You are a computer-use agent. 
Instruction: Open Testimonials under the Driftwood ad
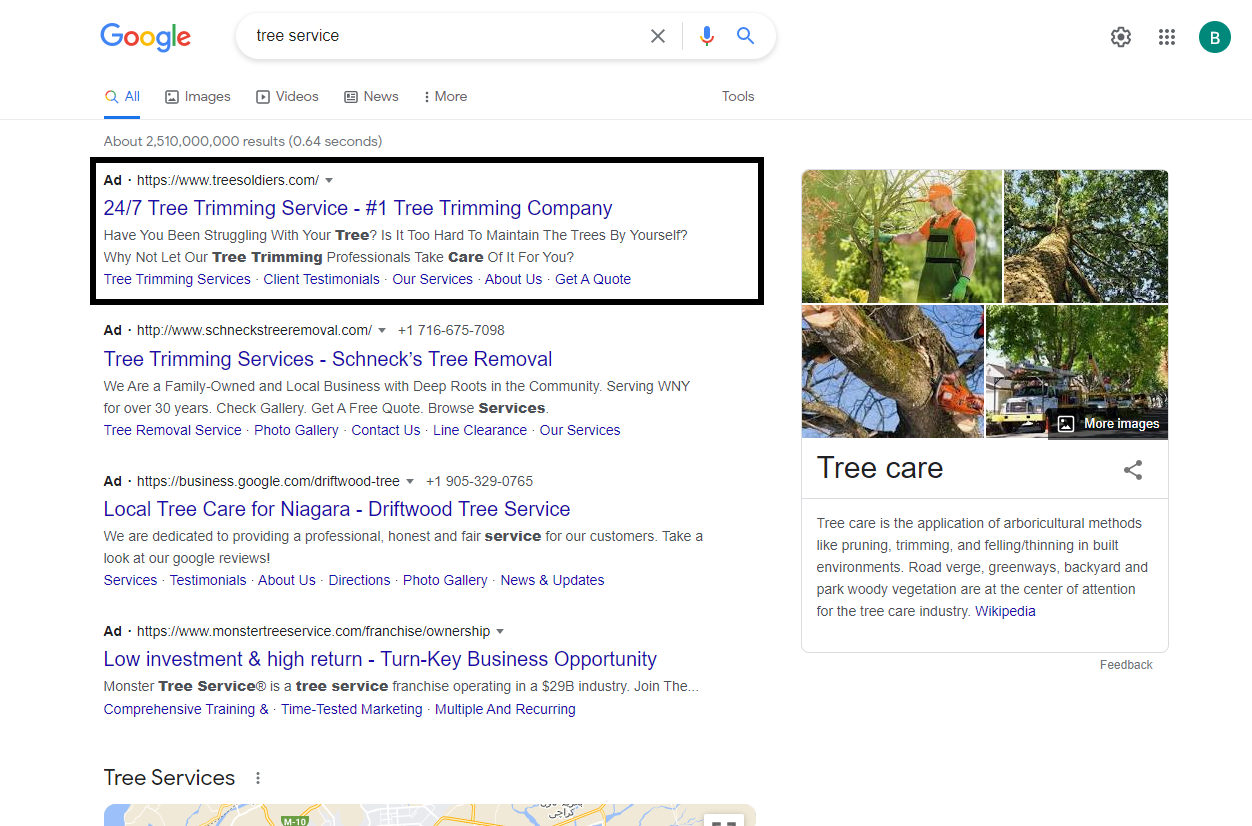click(x=208, y=580)
